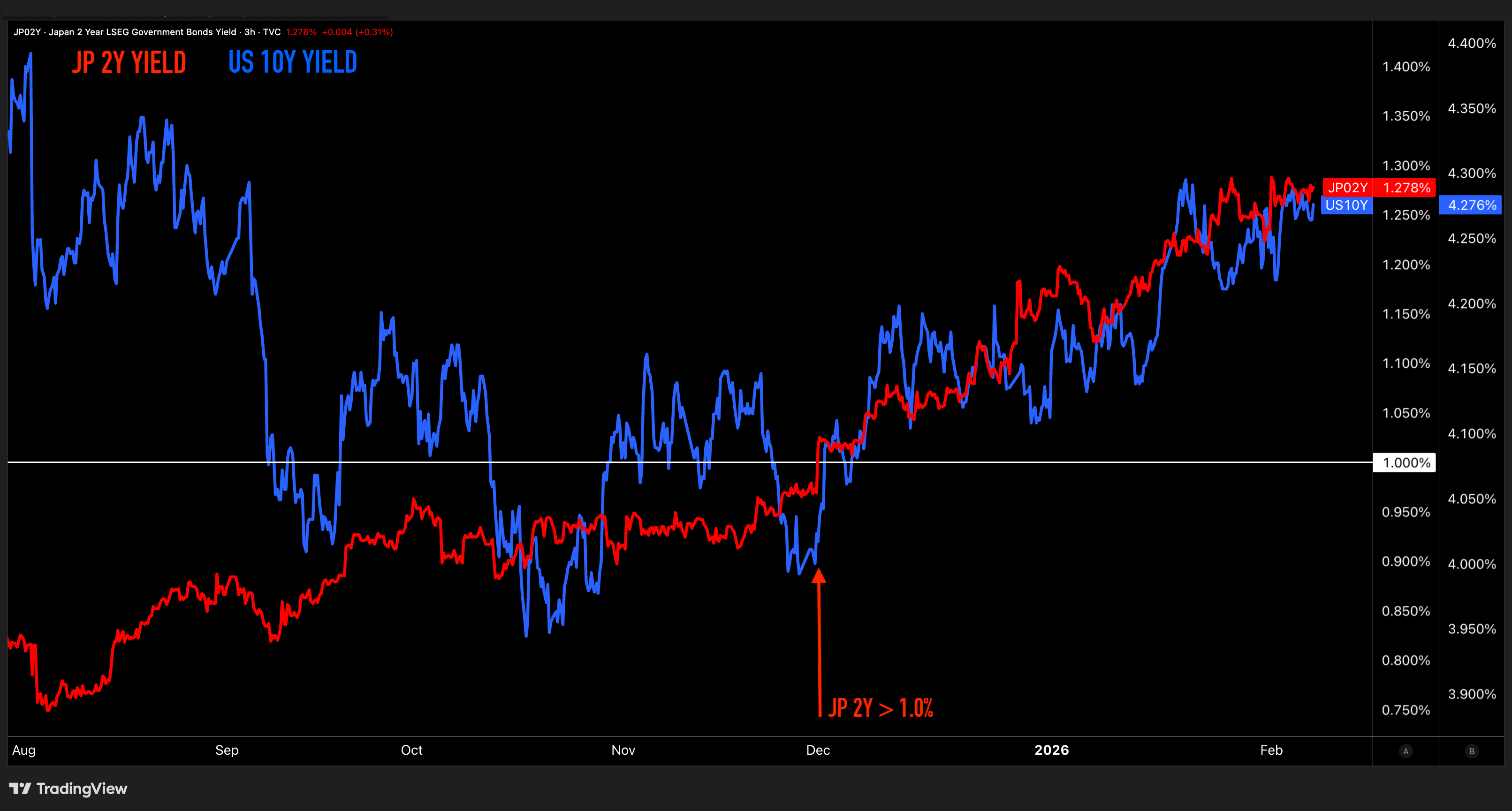Click the 4.200% tick on right price scale

pyautogui.click(x=1472, y=304)
